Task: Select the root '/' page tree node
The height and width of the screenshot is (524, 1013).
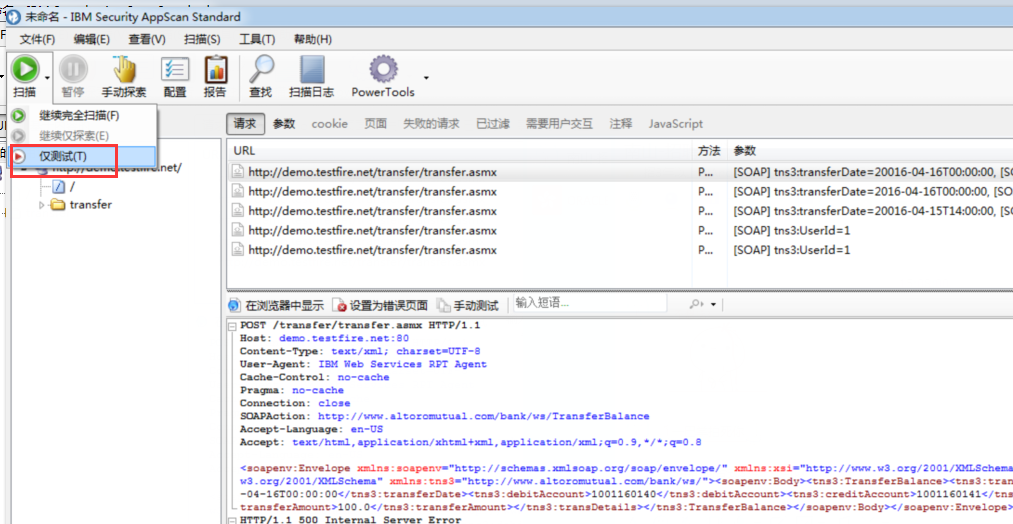Action: pos(65,187)
